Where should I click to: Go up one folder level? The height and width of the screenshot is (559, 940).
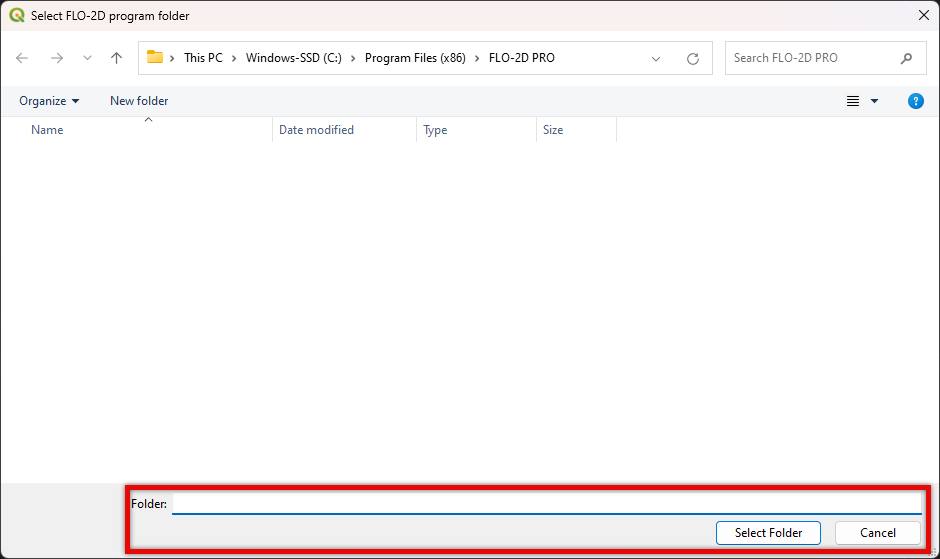pyautogui.click(x=116, y=58)
